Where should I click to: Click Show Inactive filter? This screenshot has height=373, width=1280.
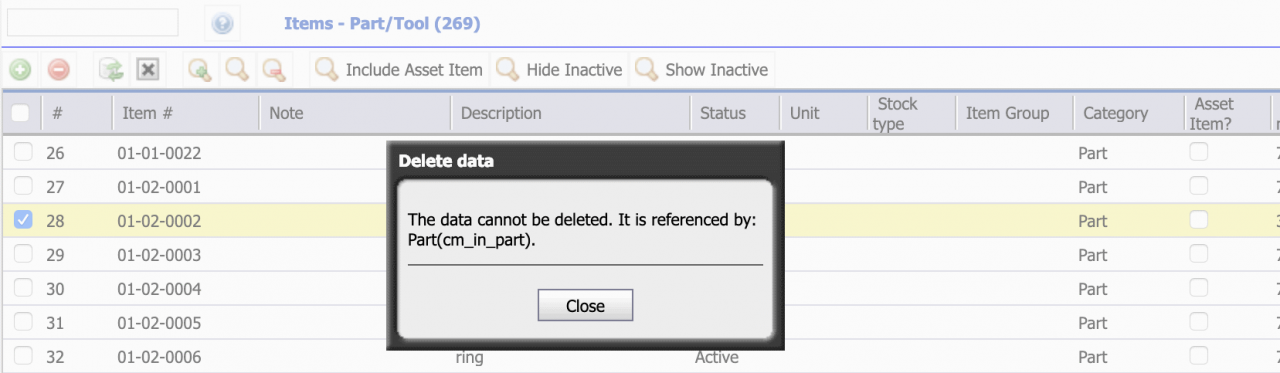tap(703, 70)
